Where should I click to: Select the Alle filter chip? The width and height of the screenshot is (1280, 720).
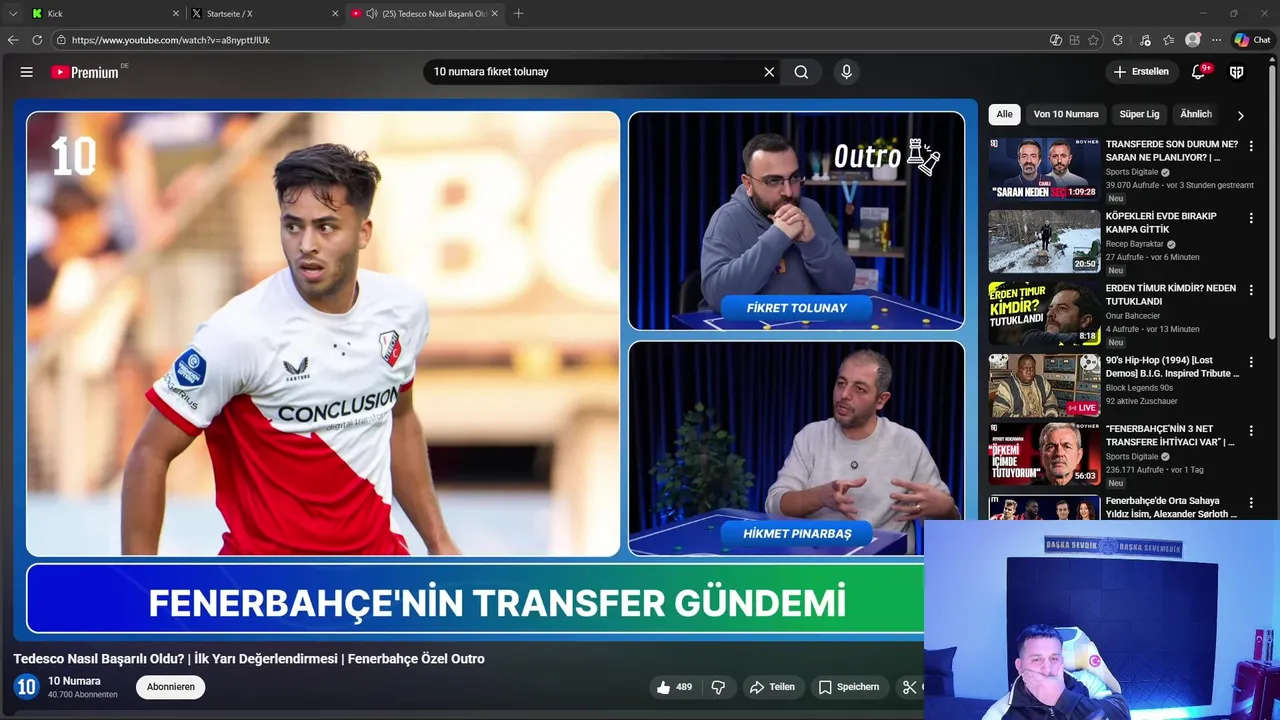(1004, 114)
